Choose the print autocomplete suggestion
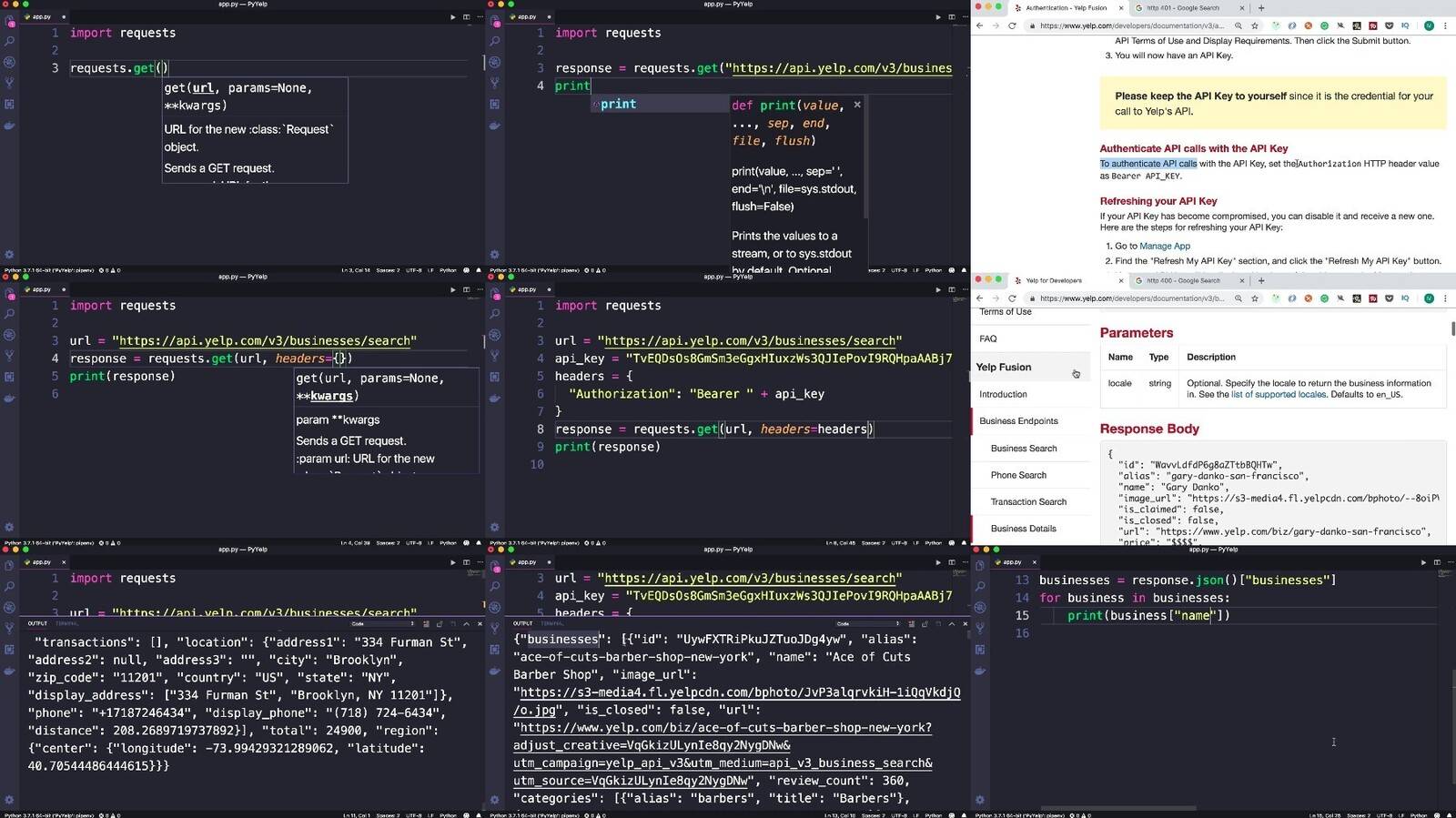This screenshot has width=1456, height=818. tap(619, 105)
